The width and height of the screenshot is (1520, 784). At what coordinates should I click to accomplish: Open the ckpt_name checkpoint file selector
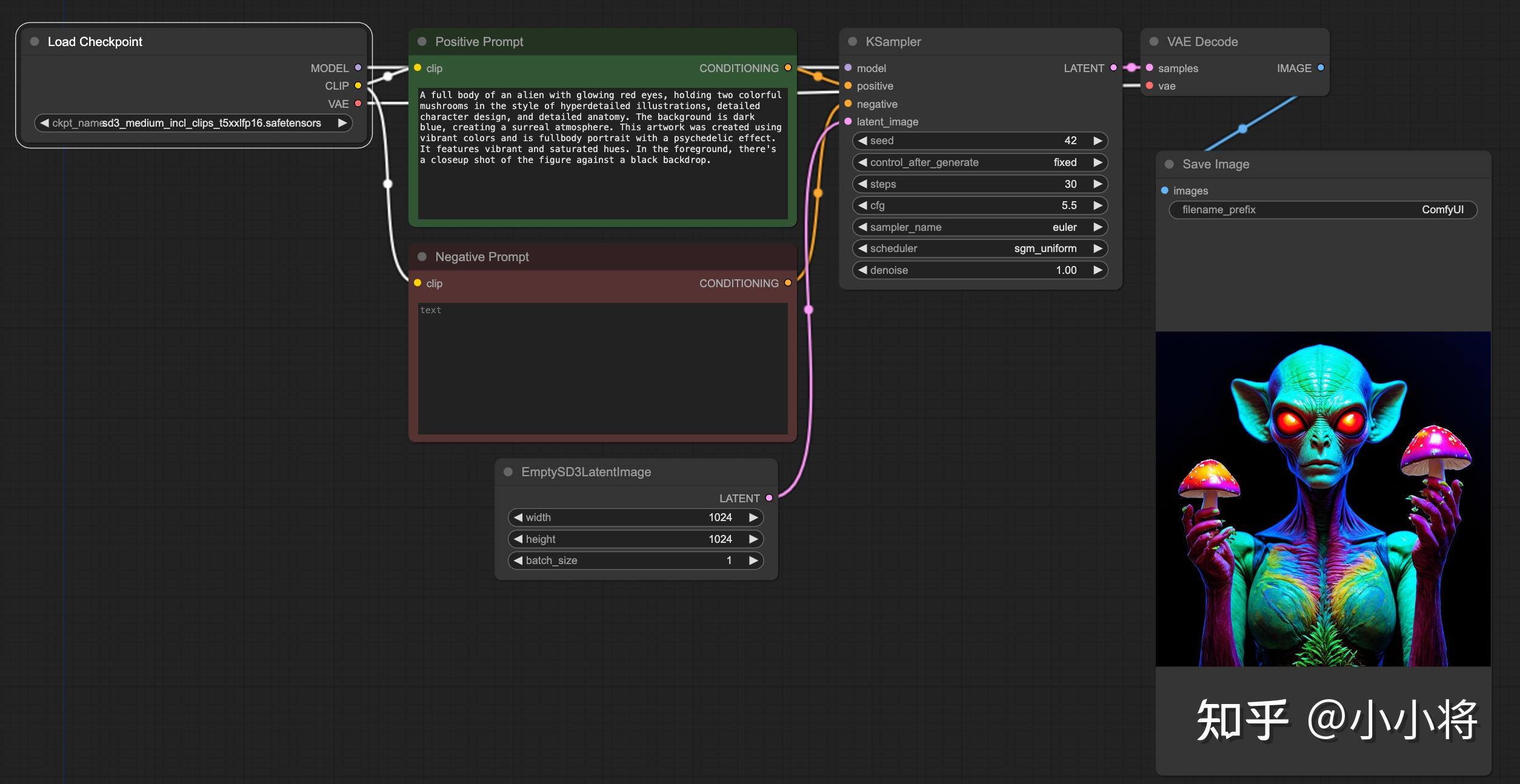pyautogui.click(x=193, y=123)
